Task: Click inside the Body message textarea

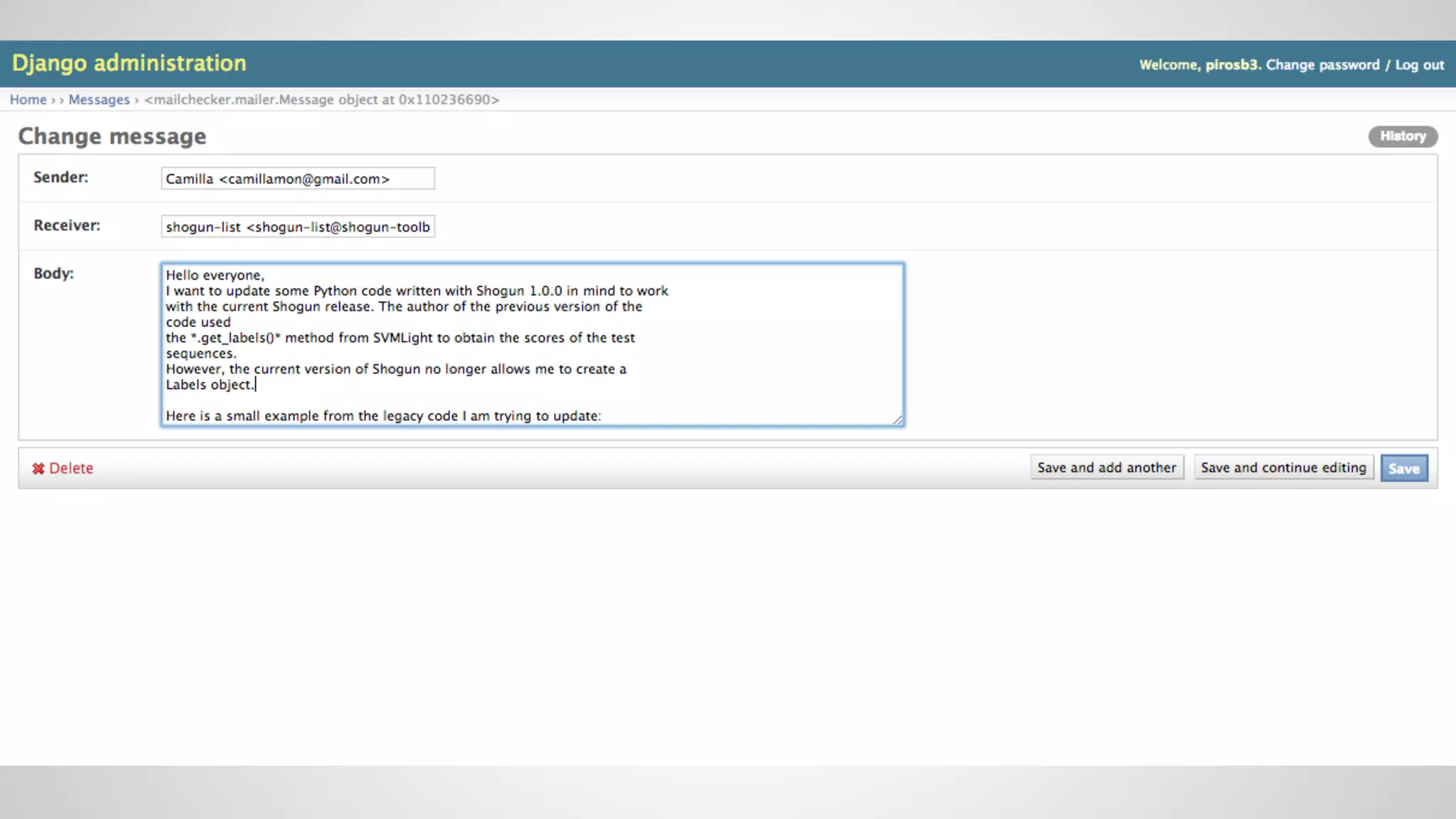Action: point(532,345)
